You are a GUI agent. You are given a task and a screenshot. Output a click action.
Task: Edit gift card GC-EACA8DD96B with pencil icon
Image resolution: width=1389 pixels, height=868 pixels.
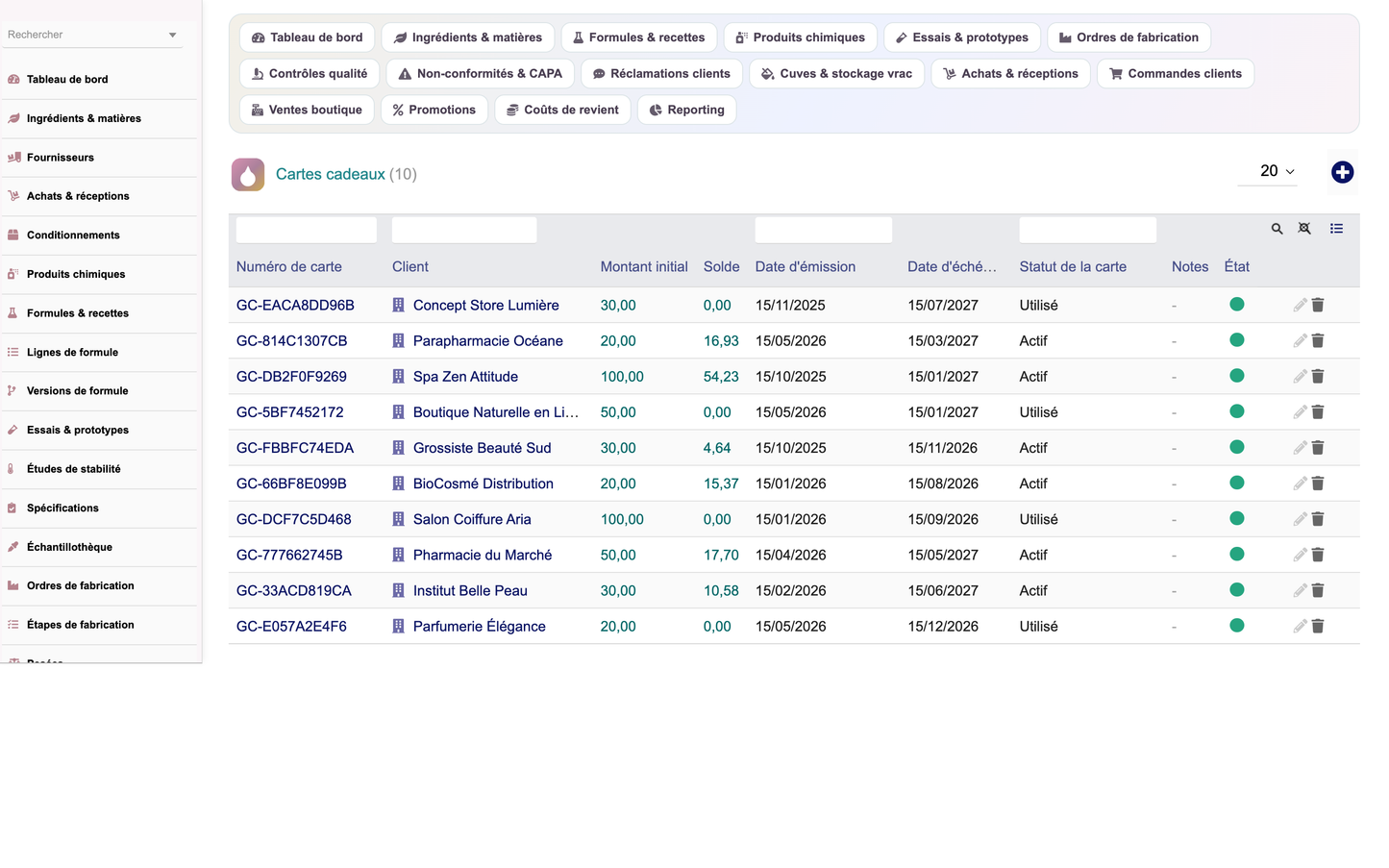tap(1300, 305)
